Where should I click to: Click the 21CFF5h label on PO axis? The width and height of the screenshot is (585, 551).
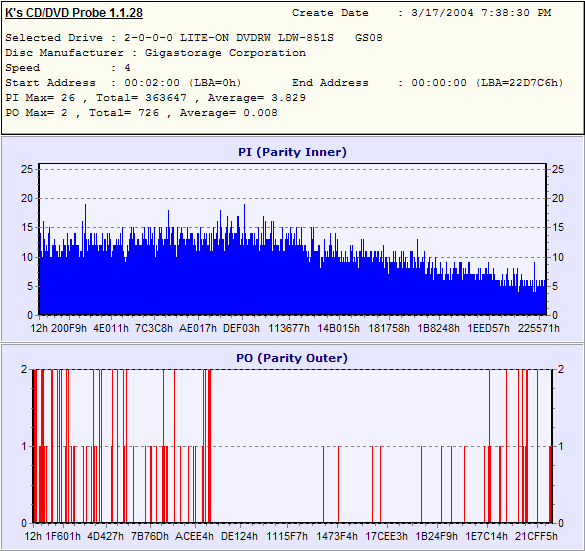click(536, 536)
